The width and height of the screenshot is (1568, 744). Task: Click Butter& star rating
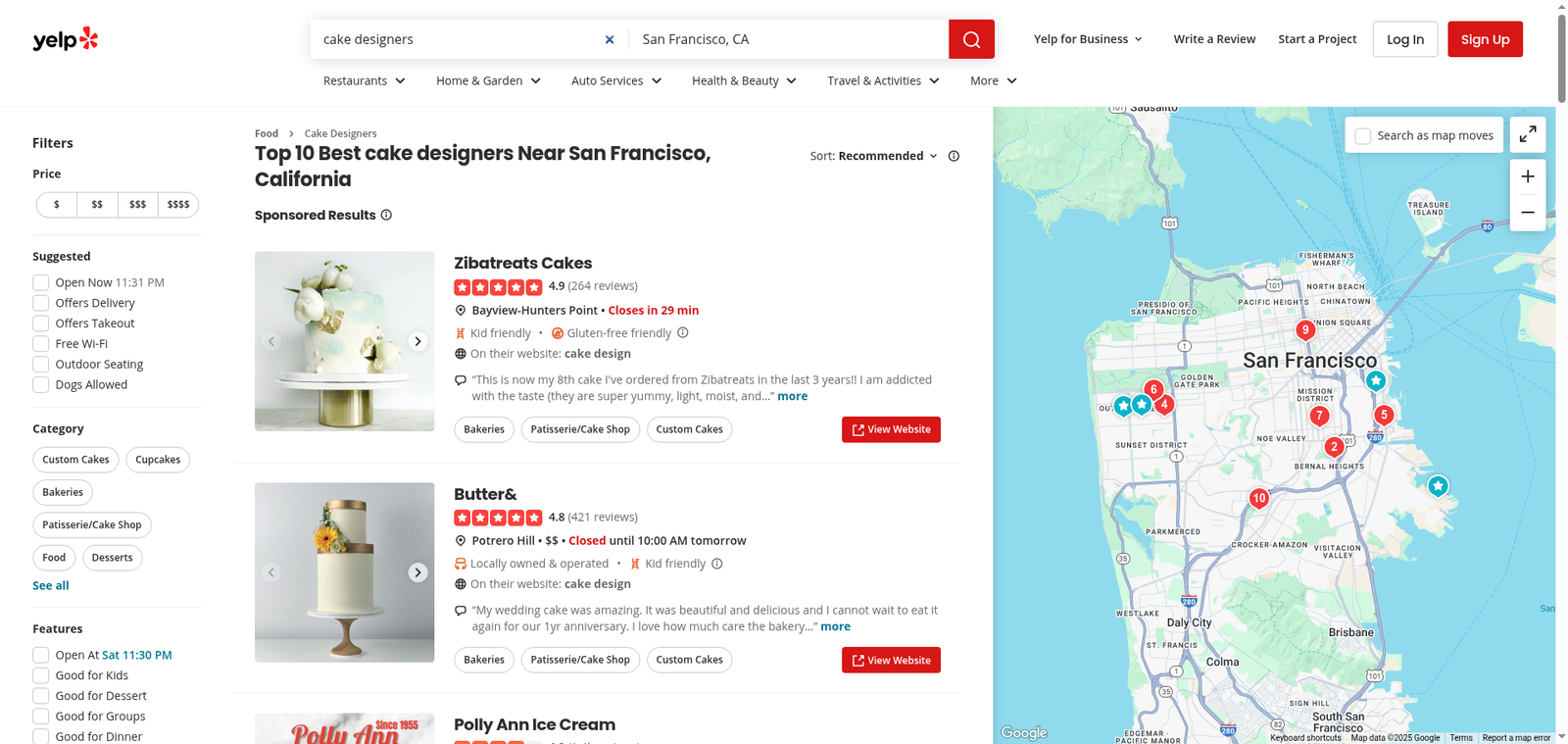(498, 518)
